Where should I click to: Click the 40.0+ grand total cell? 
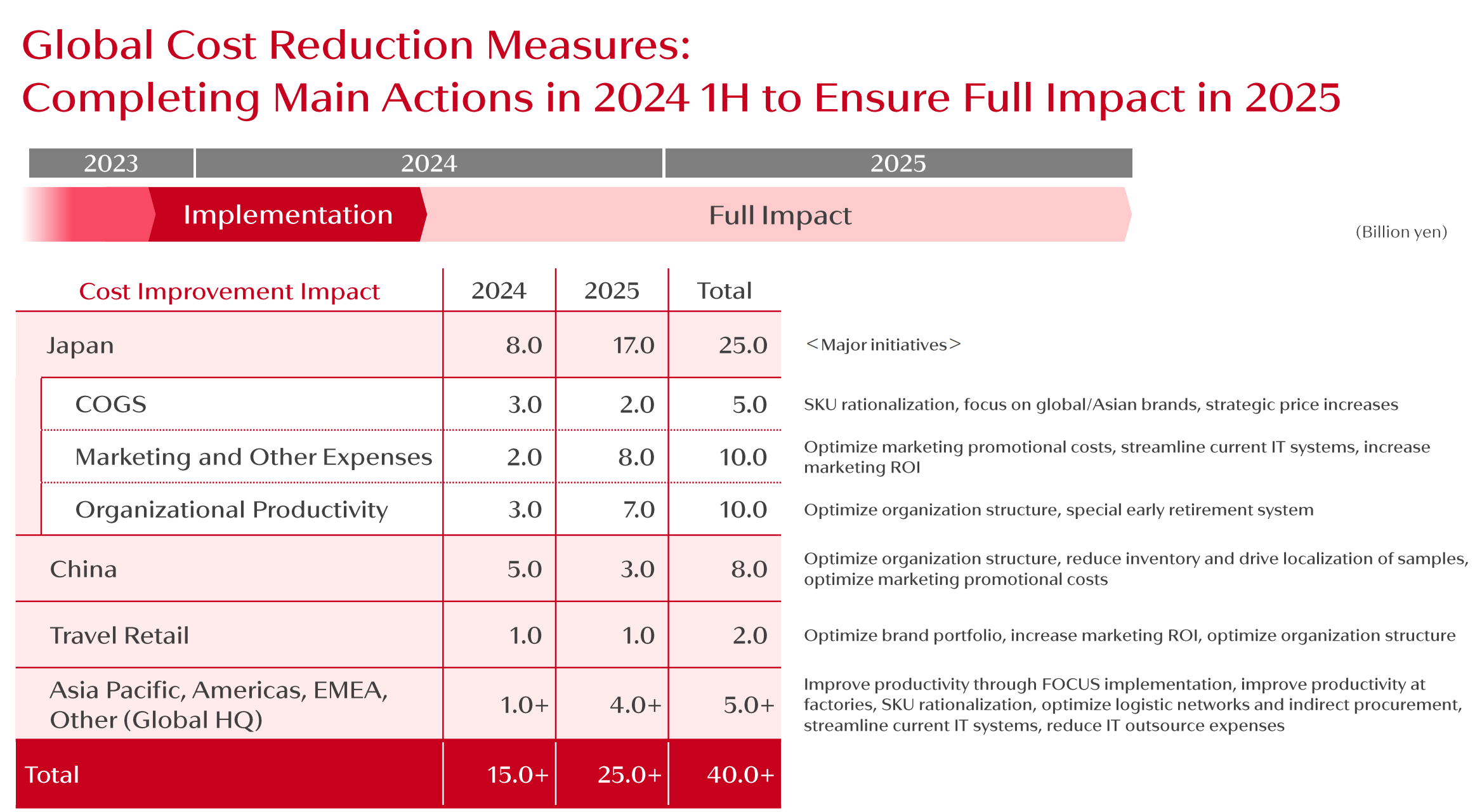coord(740,775)
